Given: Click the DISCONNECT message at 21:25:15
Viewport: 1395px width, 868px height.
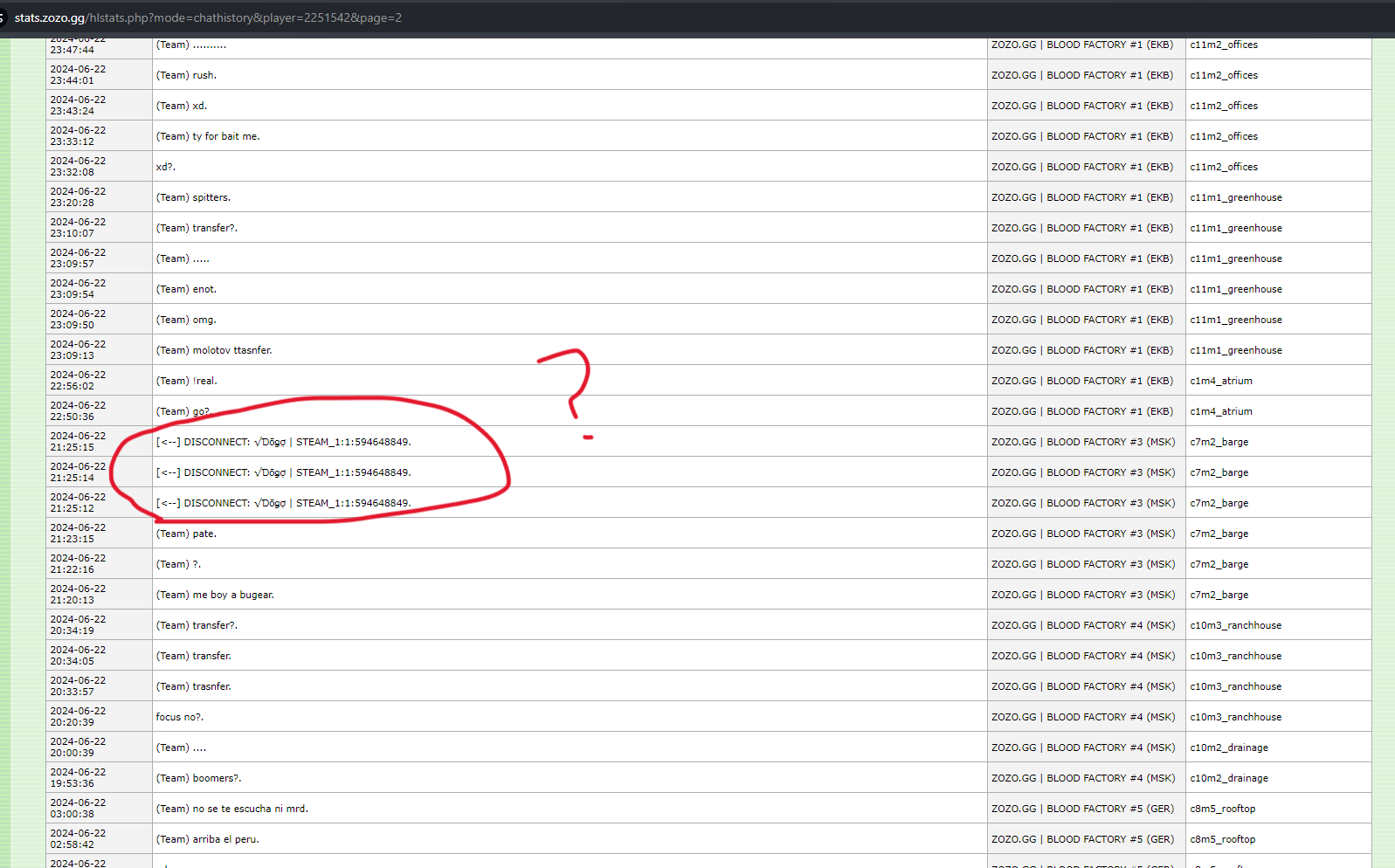Looking at the screenshot, I should [283, 442].
